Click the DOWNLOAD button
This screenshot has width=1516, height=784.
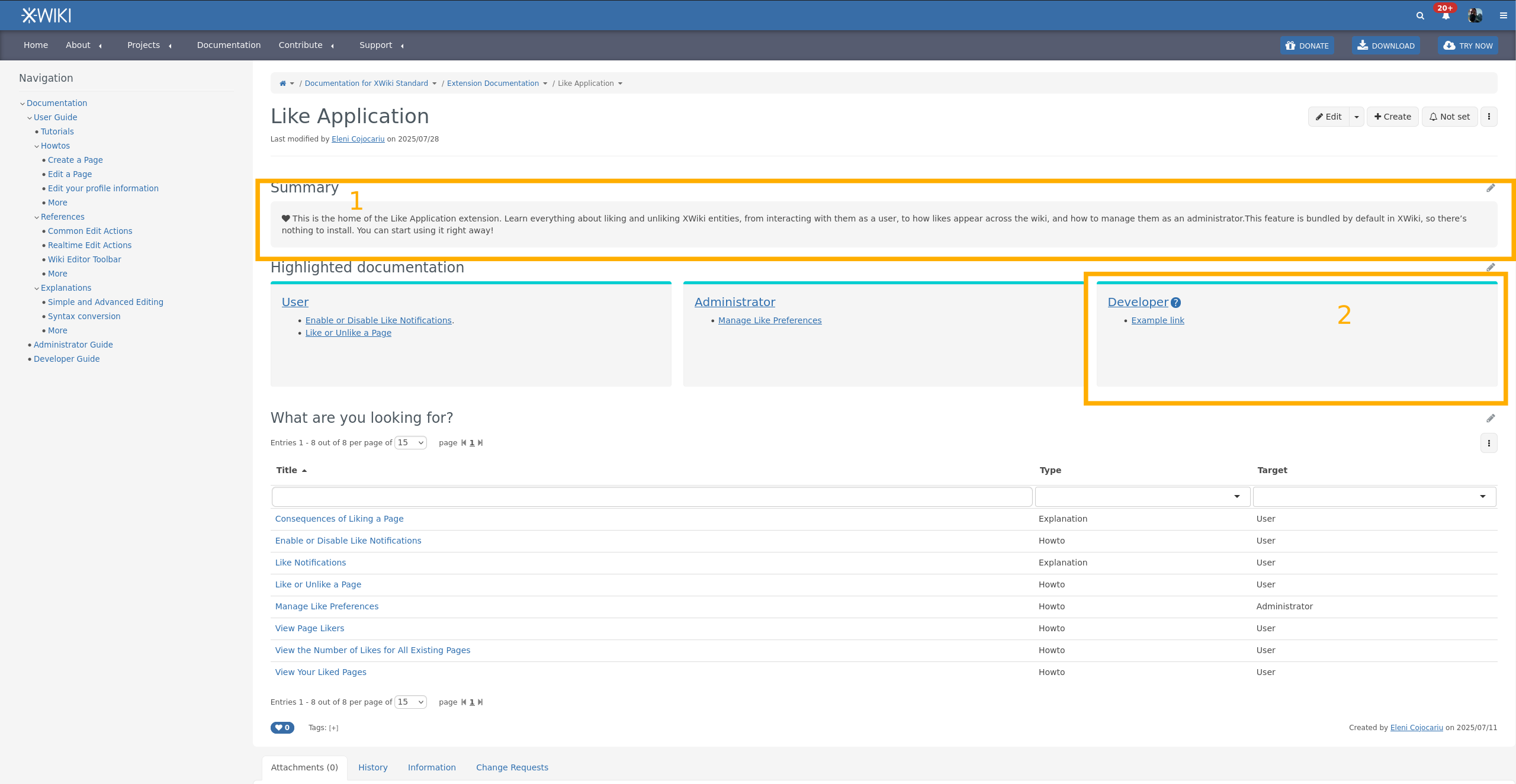1386,46
